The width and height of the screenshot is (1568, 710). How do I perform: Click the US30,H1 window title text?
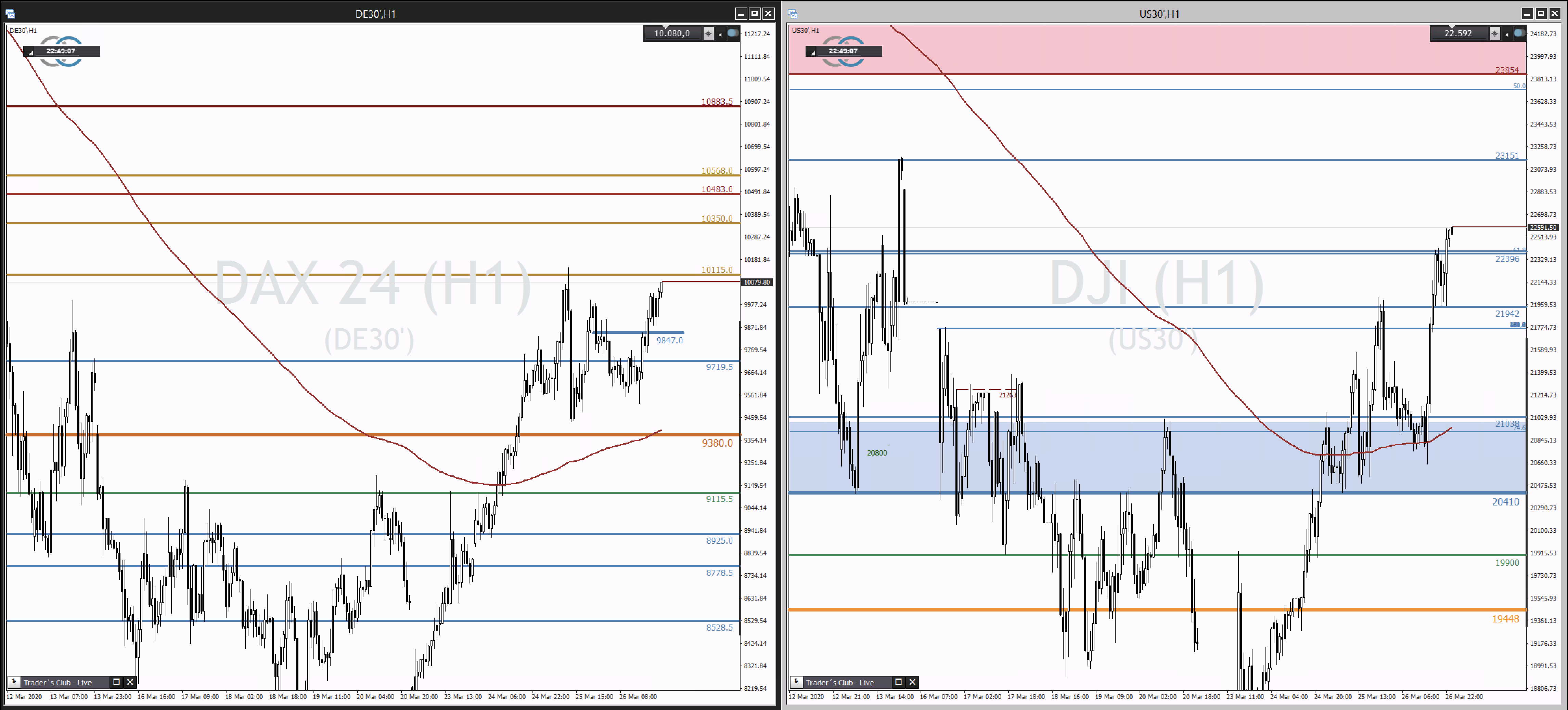pyautogui.click(x=1159, y=14)
